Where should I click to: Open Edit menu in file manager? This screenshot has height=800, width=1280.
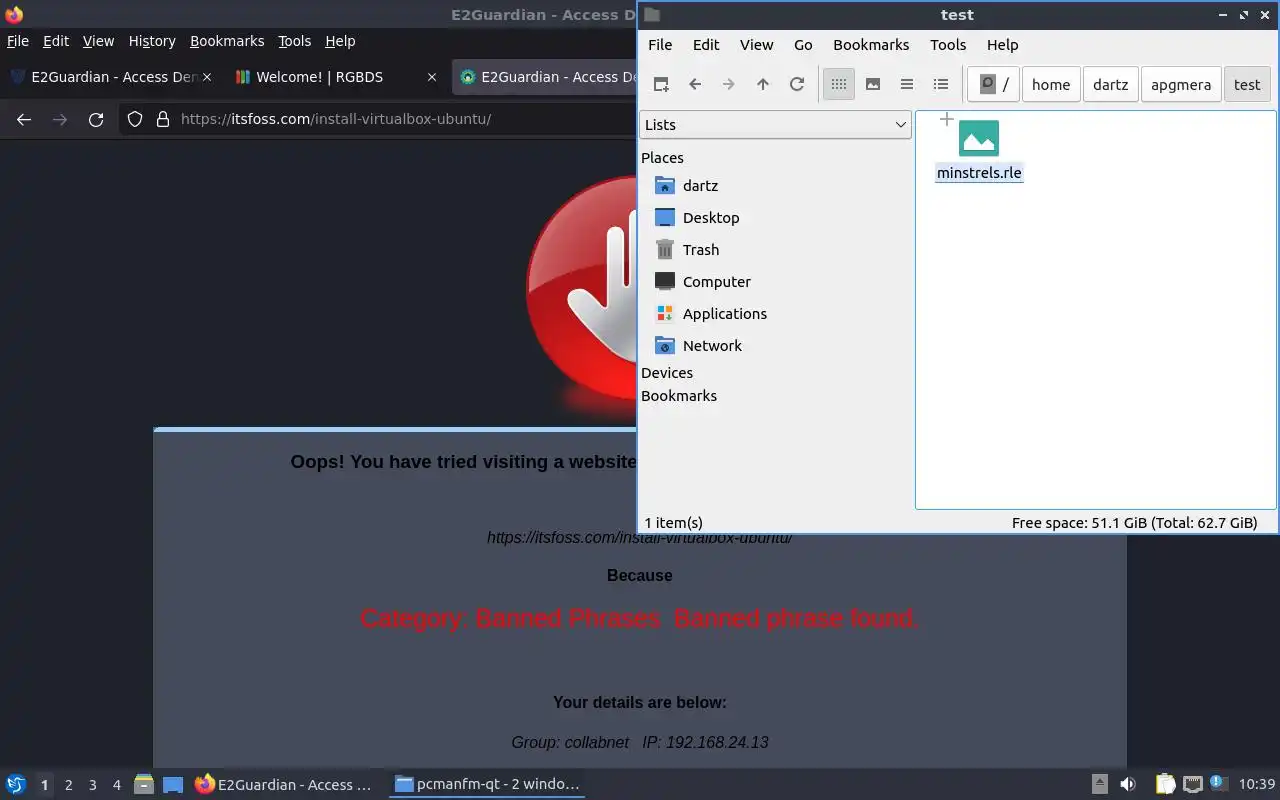pos(706,45)
